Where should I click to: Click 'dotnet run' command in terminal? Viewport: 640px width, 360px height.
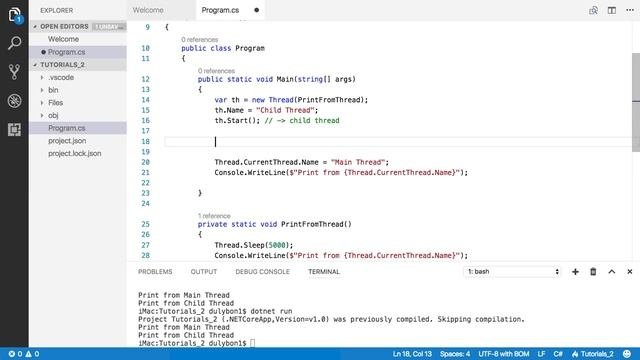[x=271, y=311]
